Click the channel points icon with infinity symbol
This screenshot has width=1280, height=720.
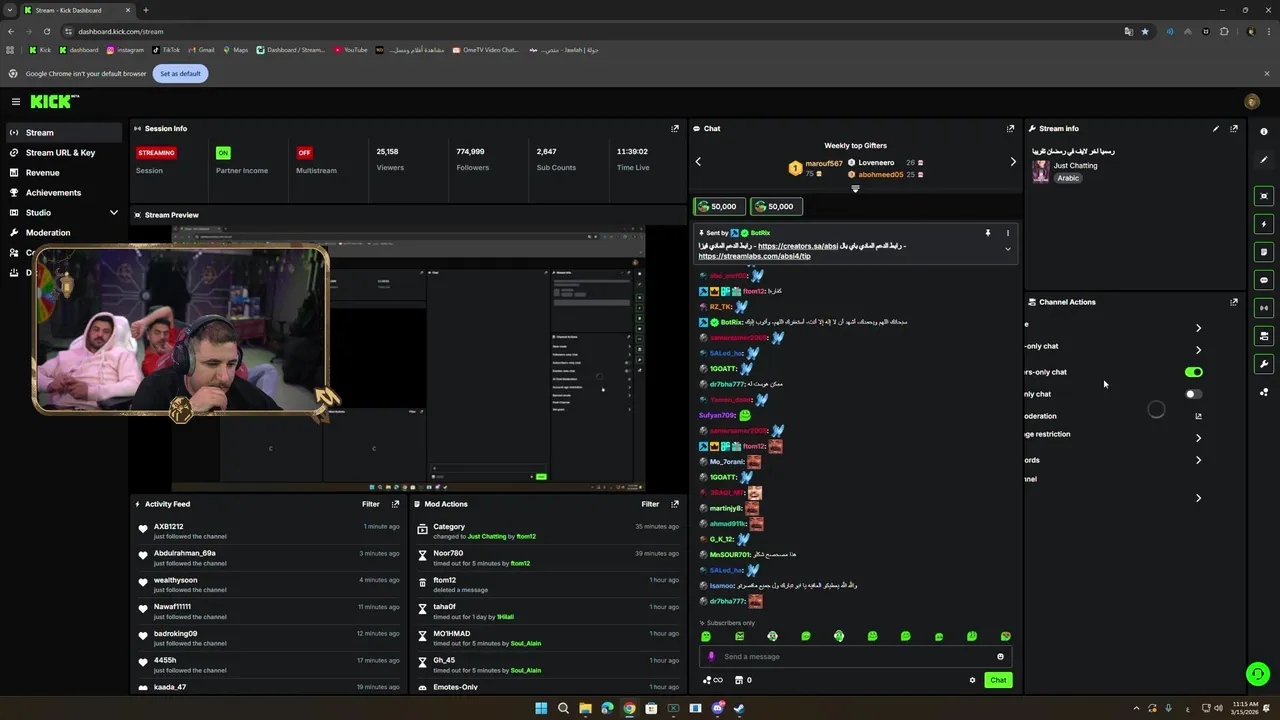point(712,680)
